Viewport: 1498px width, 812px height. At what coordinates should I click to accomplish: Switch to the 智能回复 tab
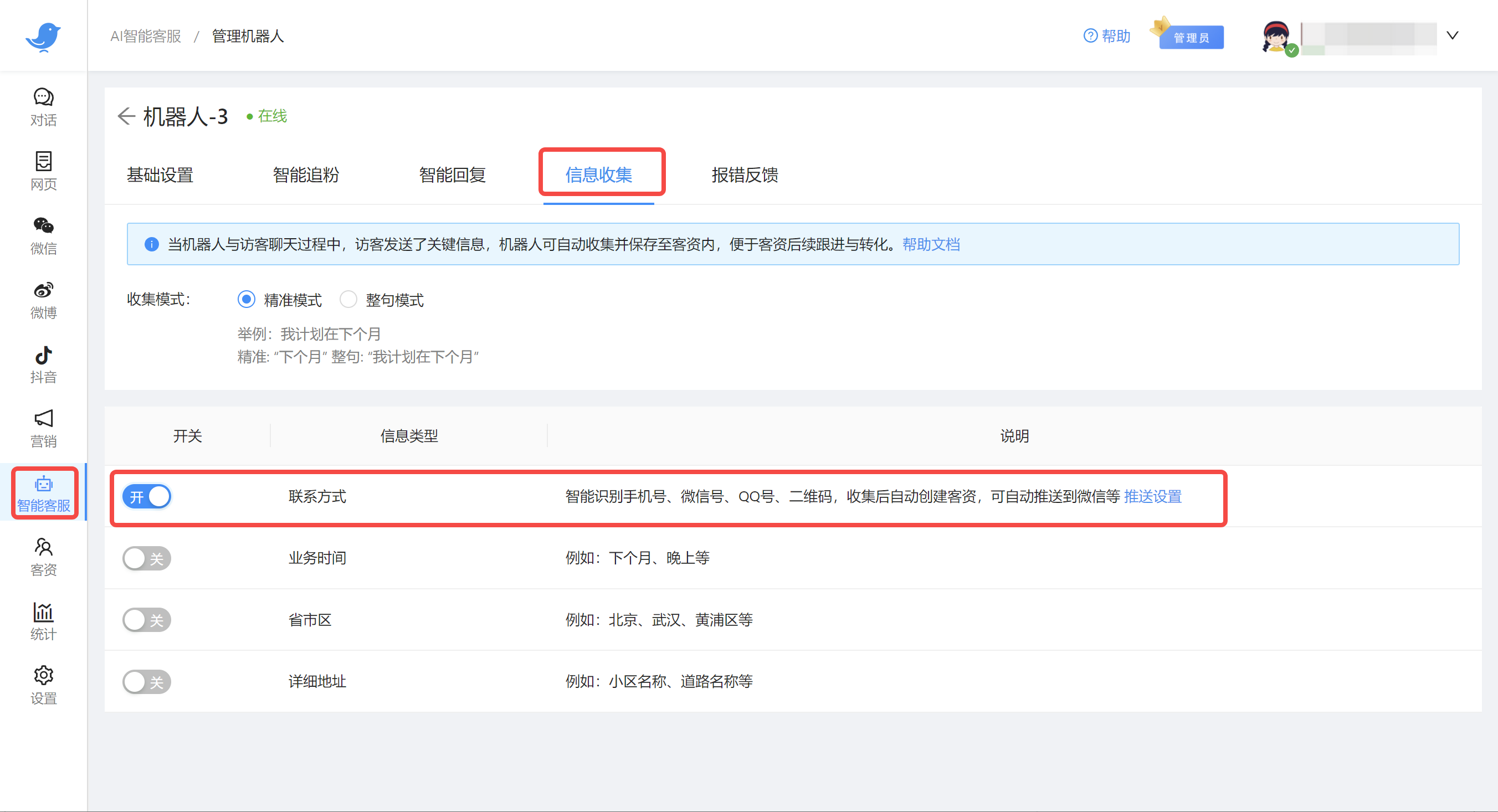452,175
